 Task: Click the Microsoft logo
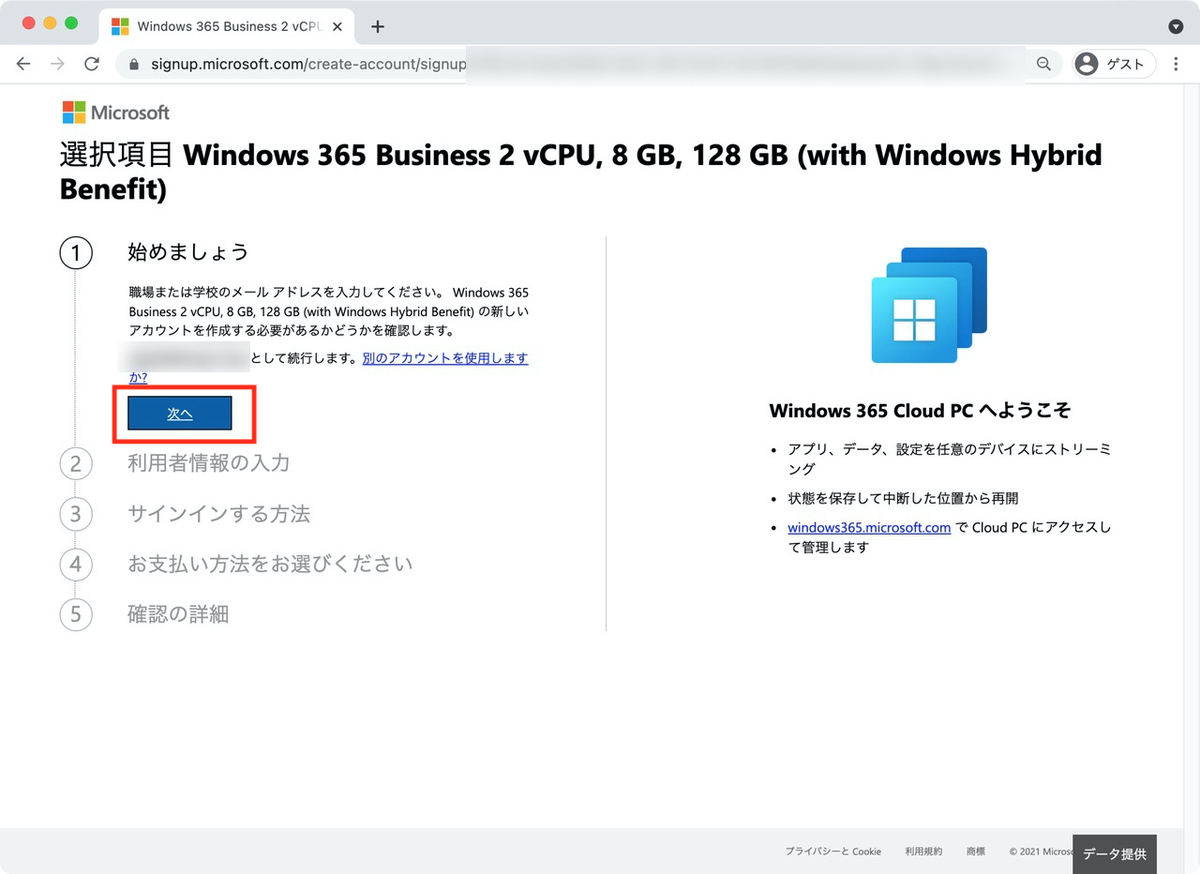coord(116,112)
